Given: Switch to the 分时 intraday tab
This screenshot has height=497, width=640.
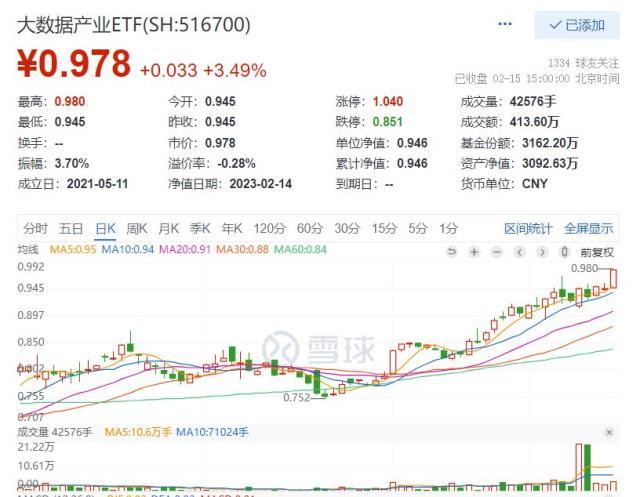Looking at the screenshot, I should click(35, 229).
